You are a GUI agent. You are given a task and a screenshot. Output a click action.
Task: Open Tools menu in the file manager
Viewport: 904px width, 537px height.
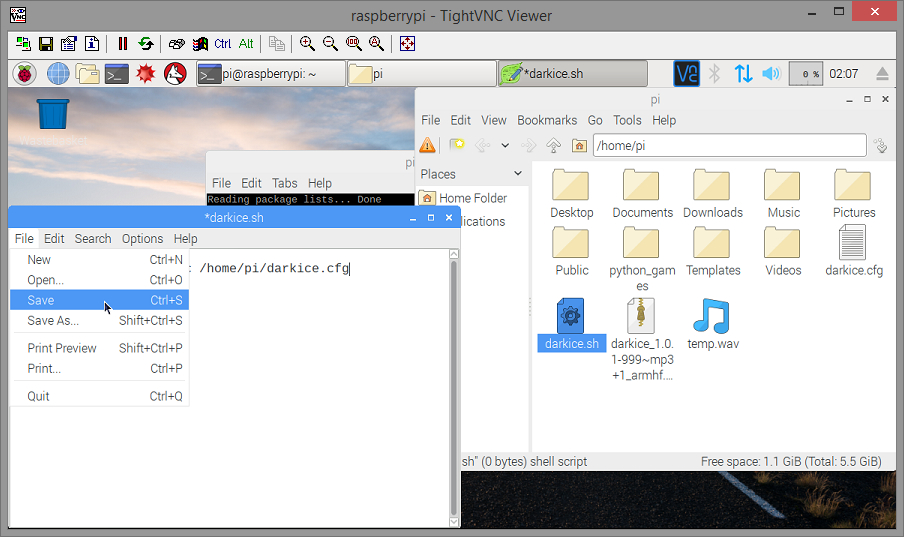[627, 121]
